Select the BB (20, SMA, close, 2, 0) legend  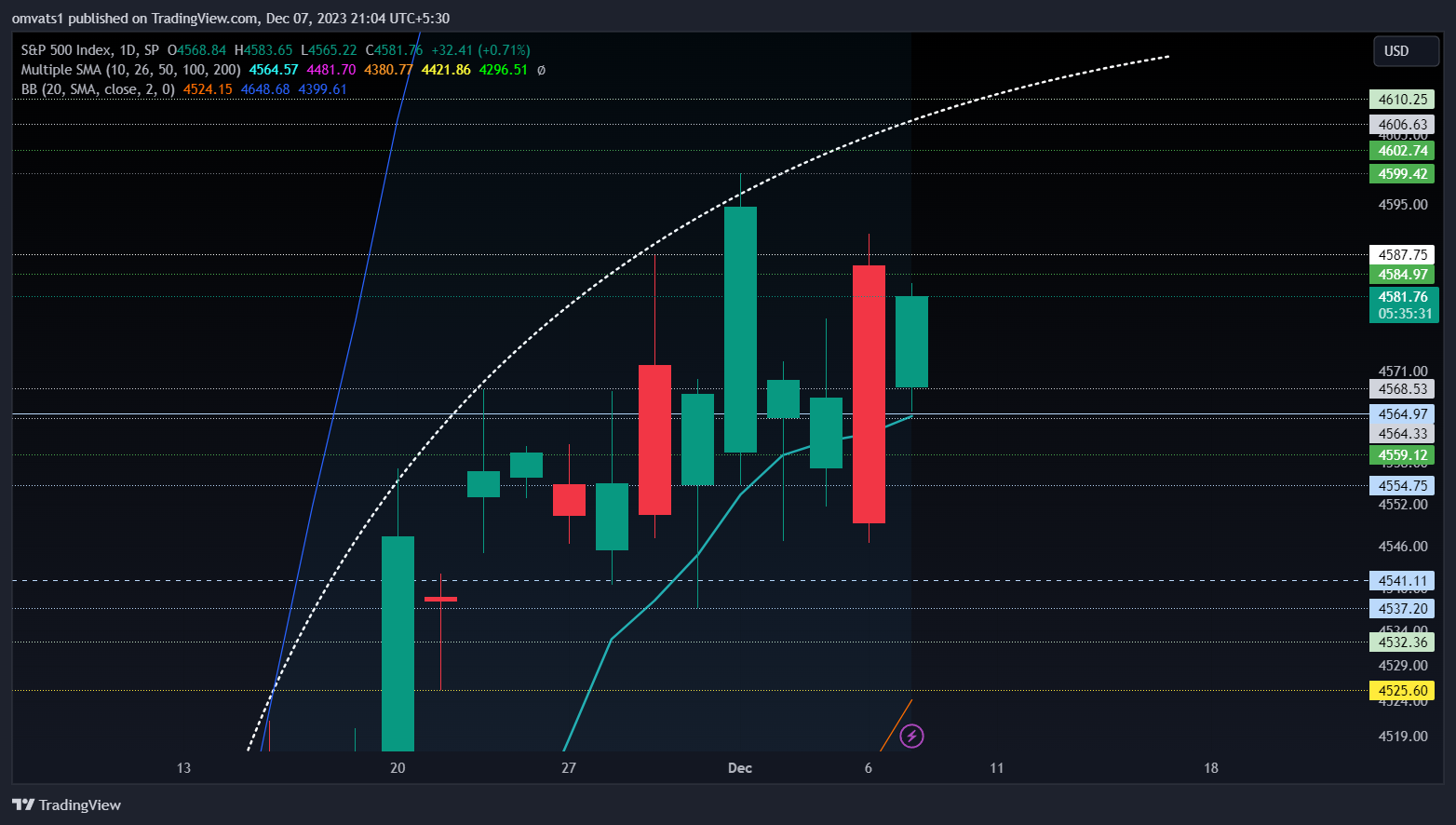tap(98, 89)
